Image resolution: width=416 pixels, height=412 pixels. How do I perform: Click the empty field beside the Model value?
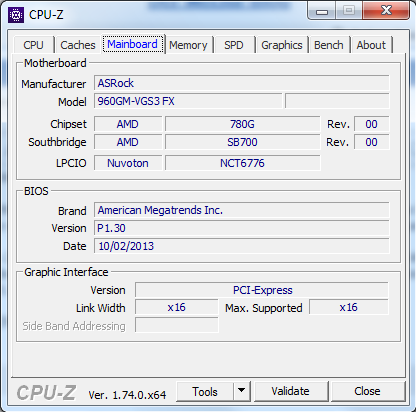pyautogui.click(x=337, y=101)
